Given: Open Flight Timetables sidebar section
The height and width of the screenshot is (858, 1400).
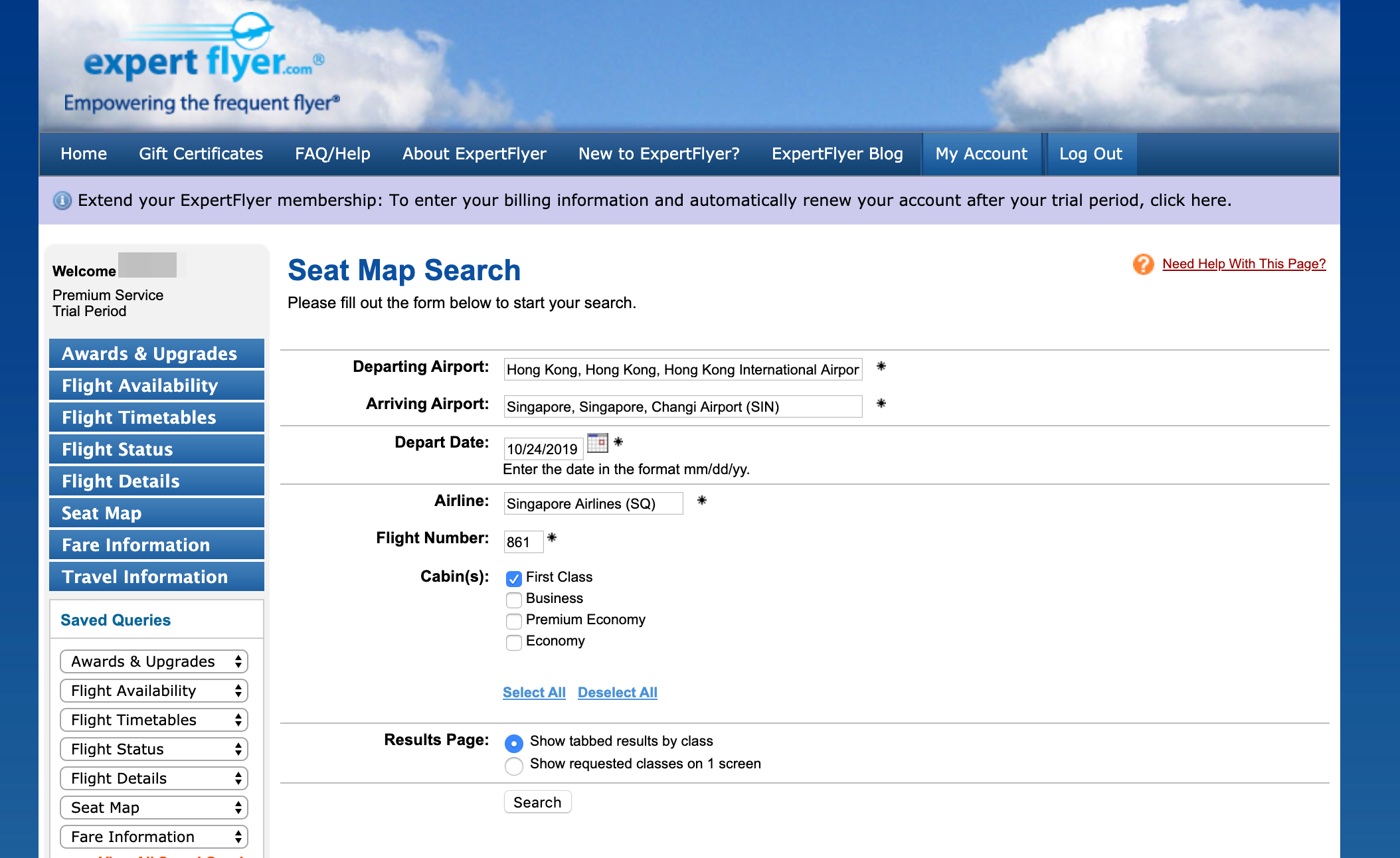Looking at the screenshot, I should click(157, 417).
